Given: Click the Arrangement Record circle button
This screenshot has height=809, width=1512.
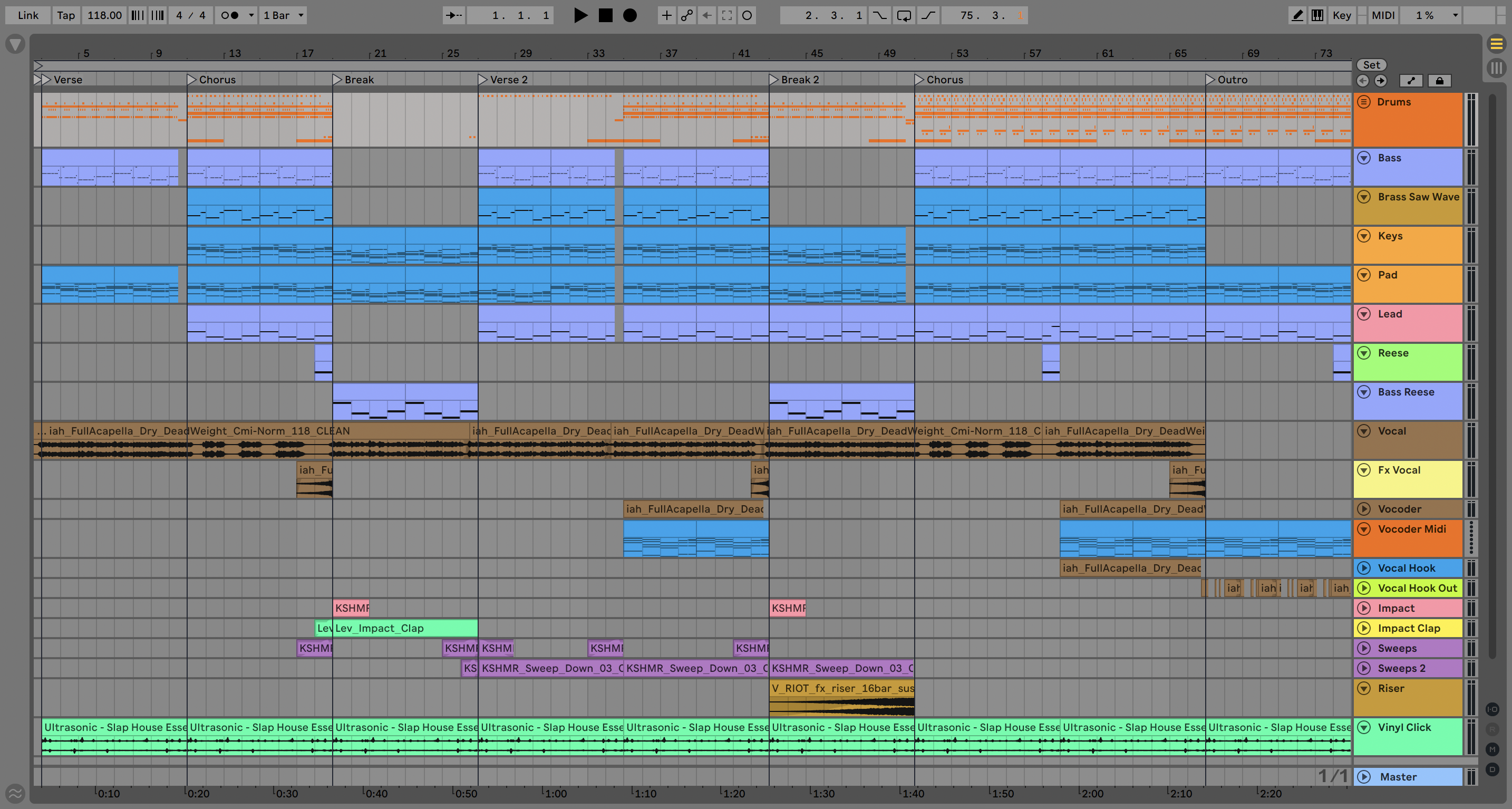Looking at the screenshot, I should point(630,15).
